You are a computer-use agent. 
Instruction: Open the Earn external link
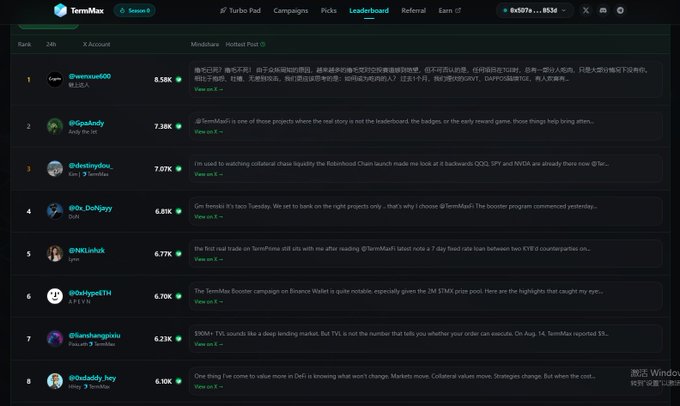pyautogui.click(x=450, y=10)
